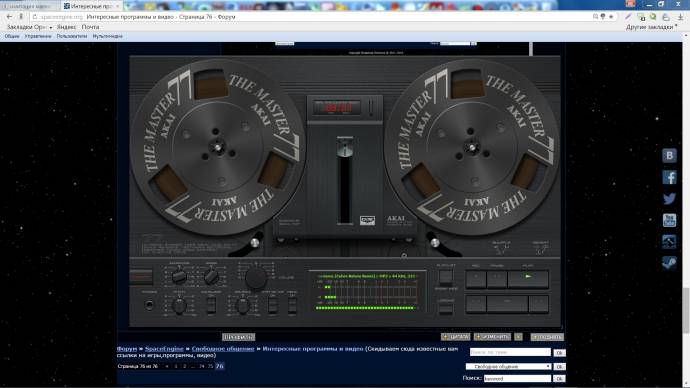Screen dimensions: 690x388
Task: Click the red digital tape counter display
Action: pos(338,108)
